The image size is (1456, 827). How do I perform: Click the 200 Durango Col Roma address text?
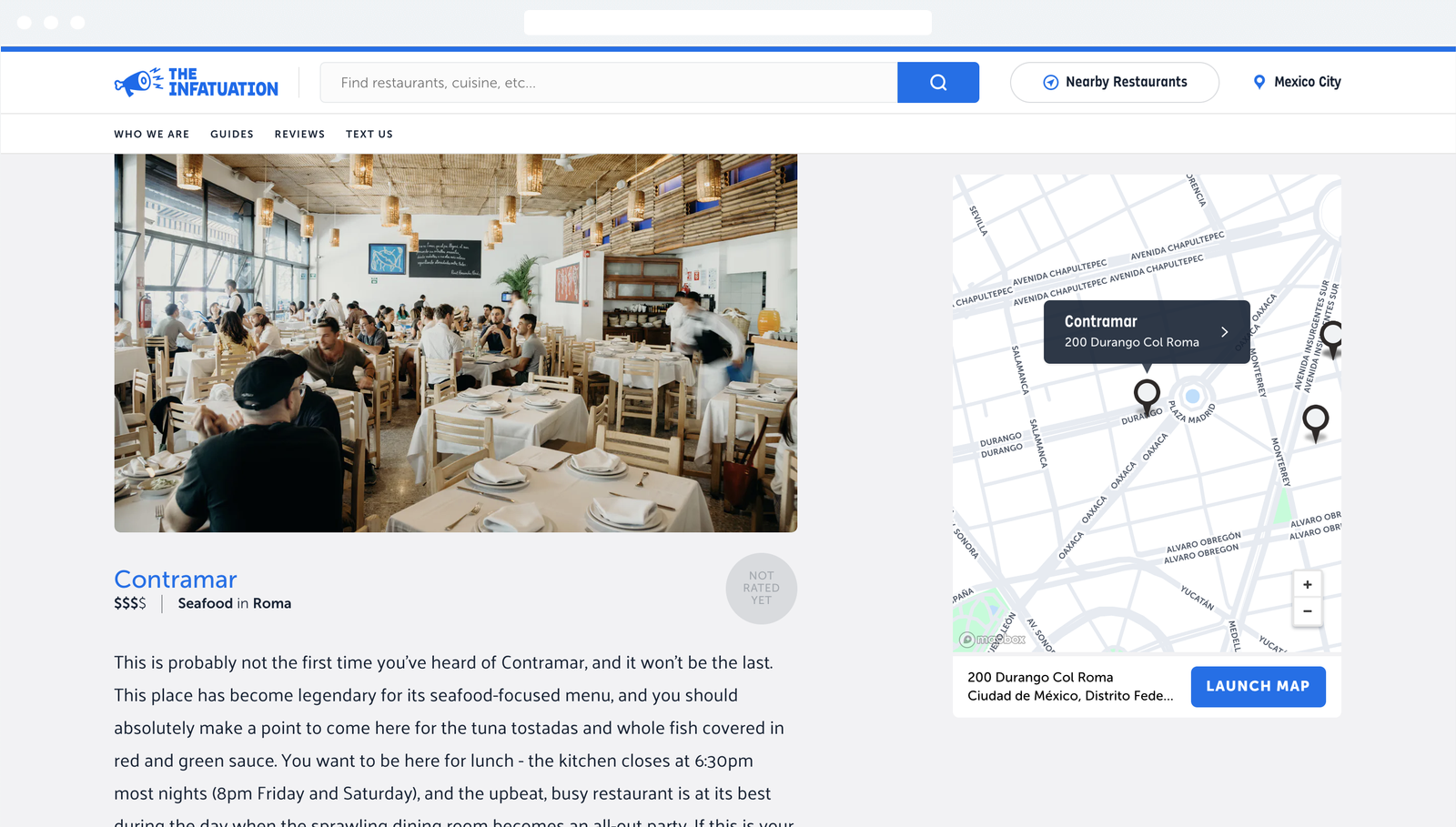pyautogui.click(x=1040, y=678)
